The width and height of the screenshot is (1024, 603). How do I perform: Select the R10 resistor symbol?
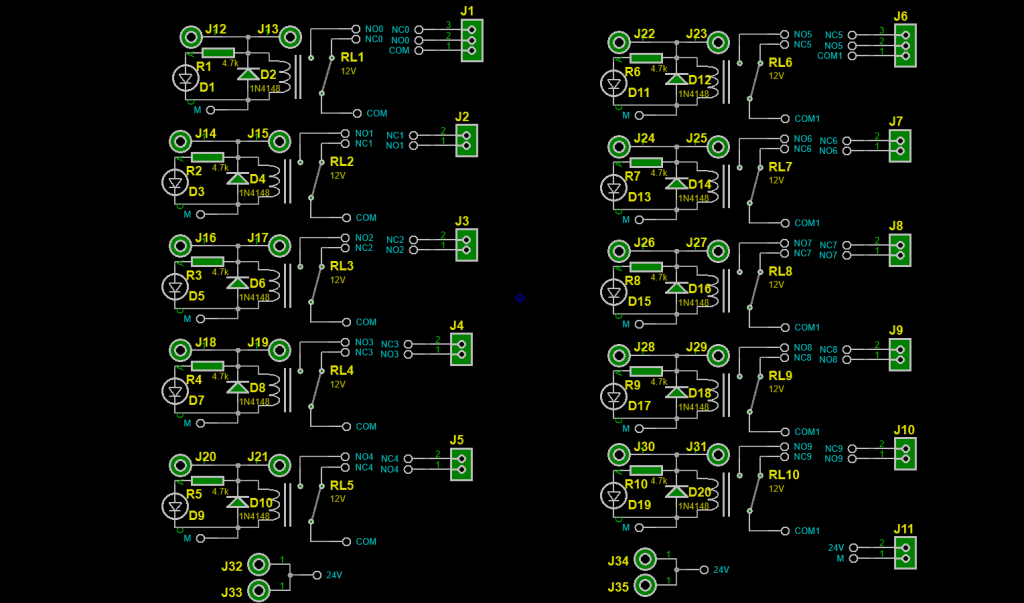[x=646, y=471]
